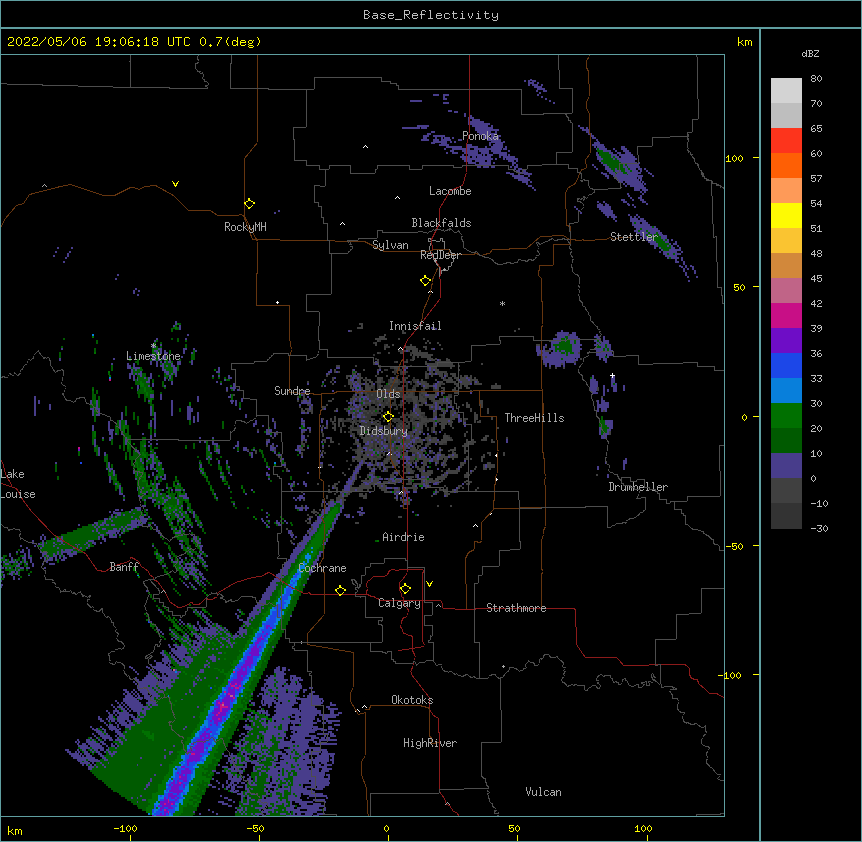Select the yellow diamond between Olds and Didsbury

click(x=388, y=416)
